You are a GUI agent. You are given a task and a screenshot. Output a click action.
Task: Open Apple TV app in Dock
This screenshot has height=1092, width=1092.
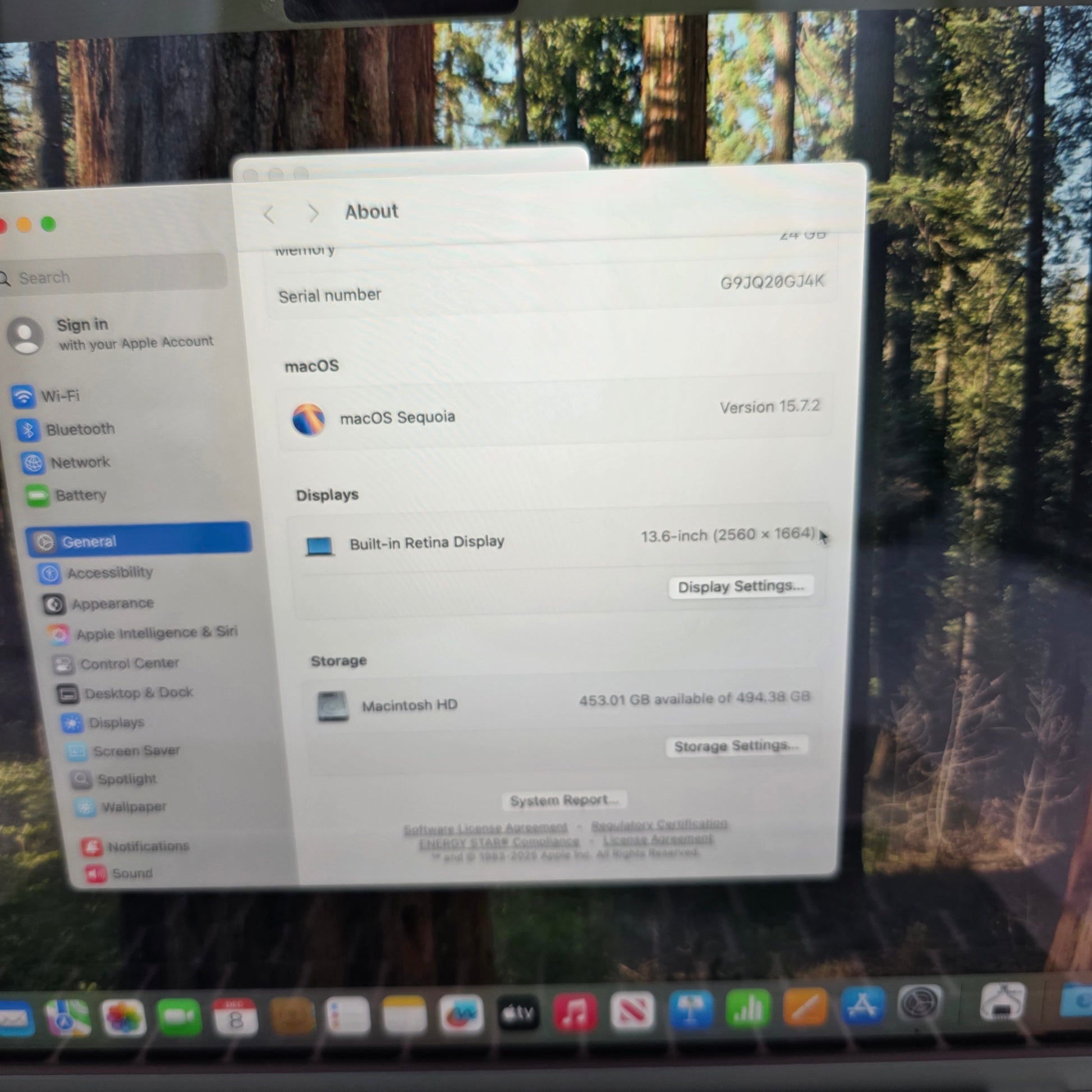pyautogui.click(x=518, y=1013)
